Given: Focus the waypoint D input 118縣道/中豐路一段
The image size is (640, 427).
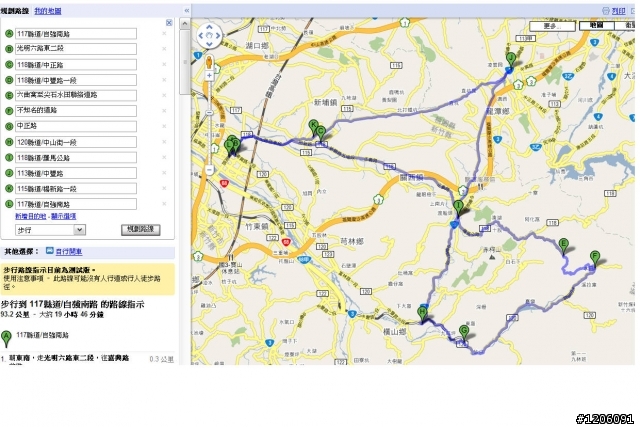Looking at the screenshot, I should (x=76, y=80).
